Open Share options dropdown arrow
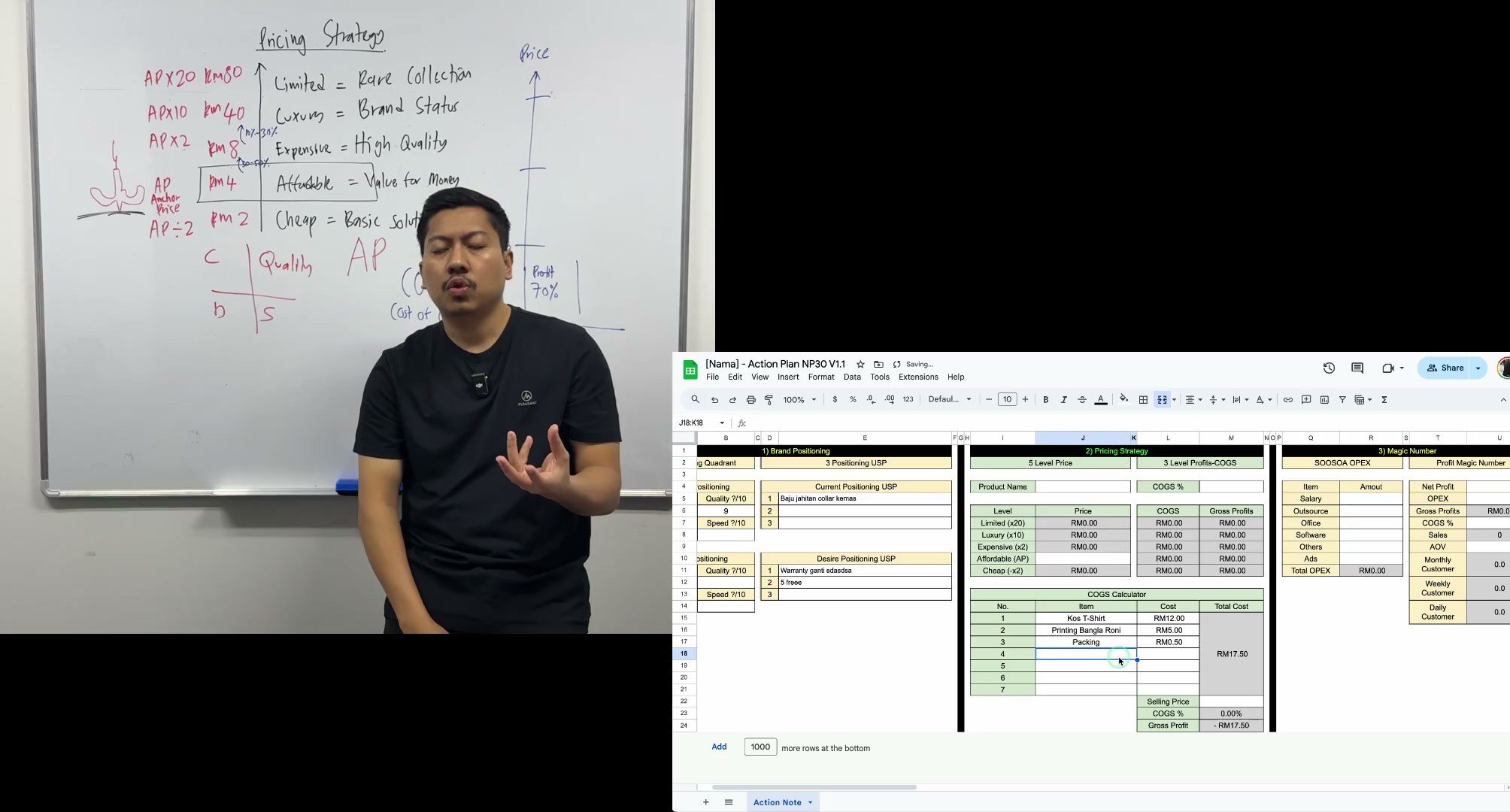1510x812 pixels. coord(1478,368)
